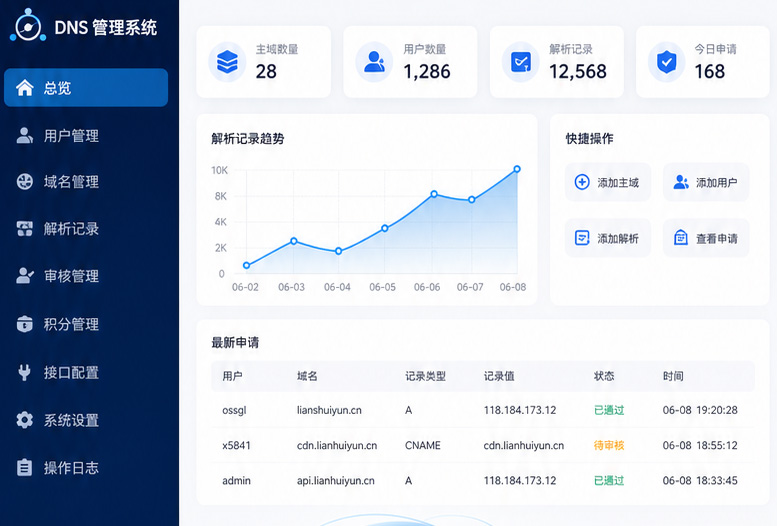This screenshot has height=526, width=777.
Task: Click user x5841 in the table
Action: pyautogui.click(x=236, y=445)
